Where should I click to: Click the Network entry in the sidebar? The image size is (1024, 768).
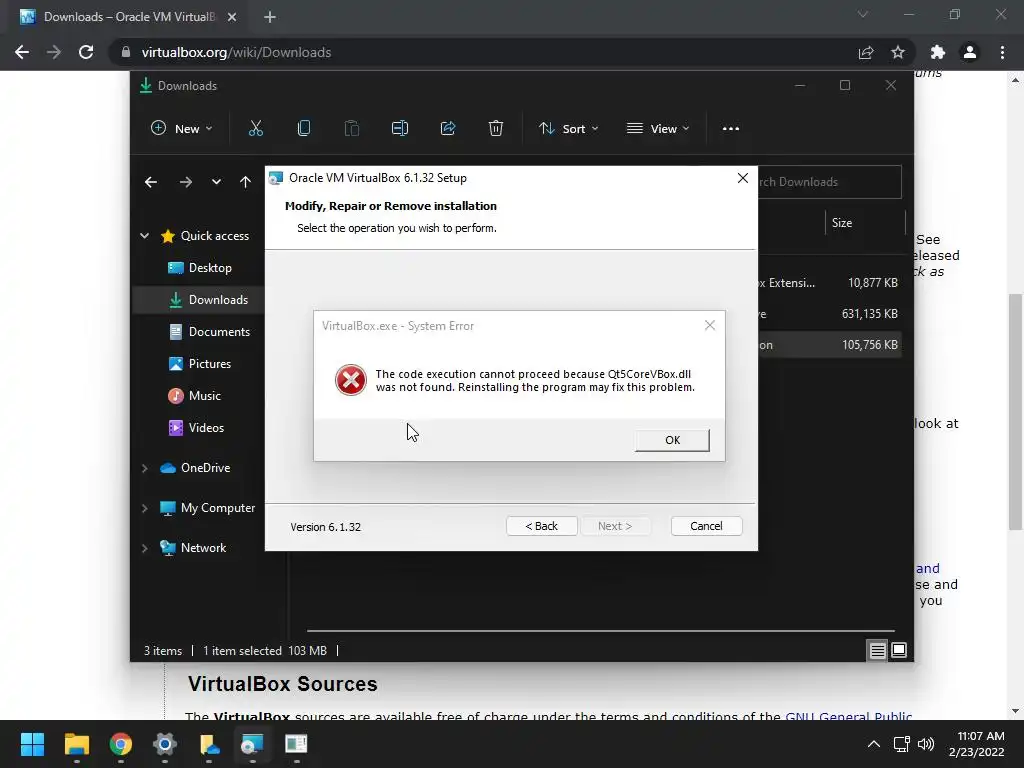(193, 548)
